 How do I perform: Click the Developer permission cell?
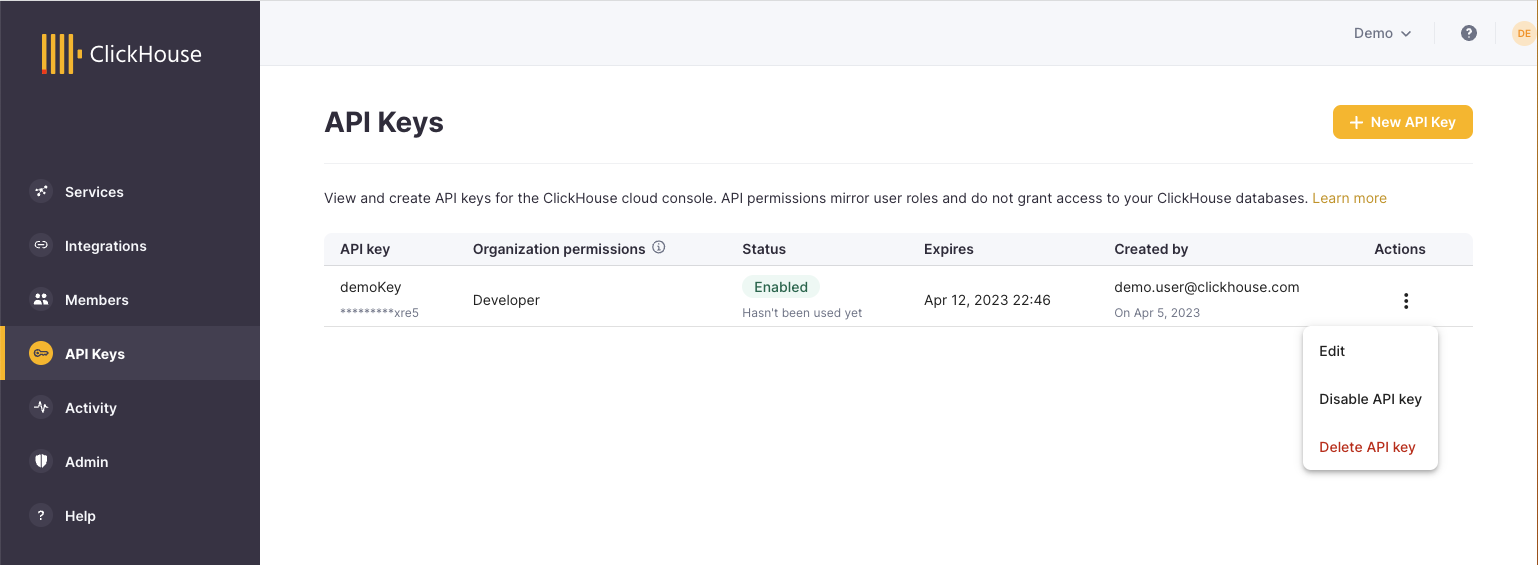point(506,300)
